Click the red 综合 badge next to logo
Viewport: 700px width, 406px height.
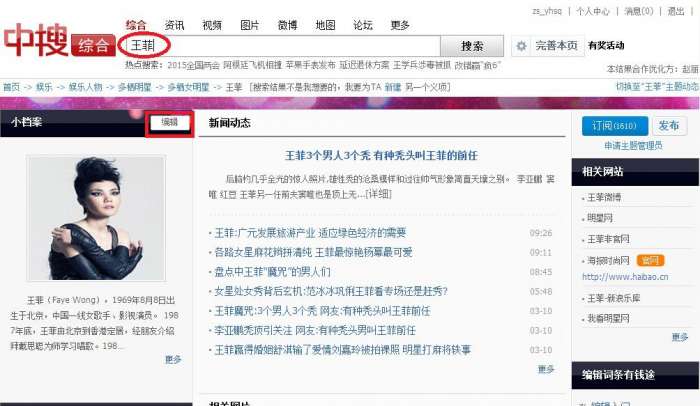93,46
